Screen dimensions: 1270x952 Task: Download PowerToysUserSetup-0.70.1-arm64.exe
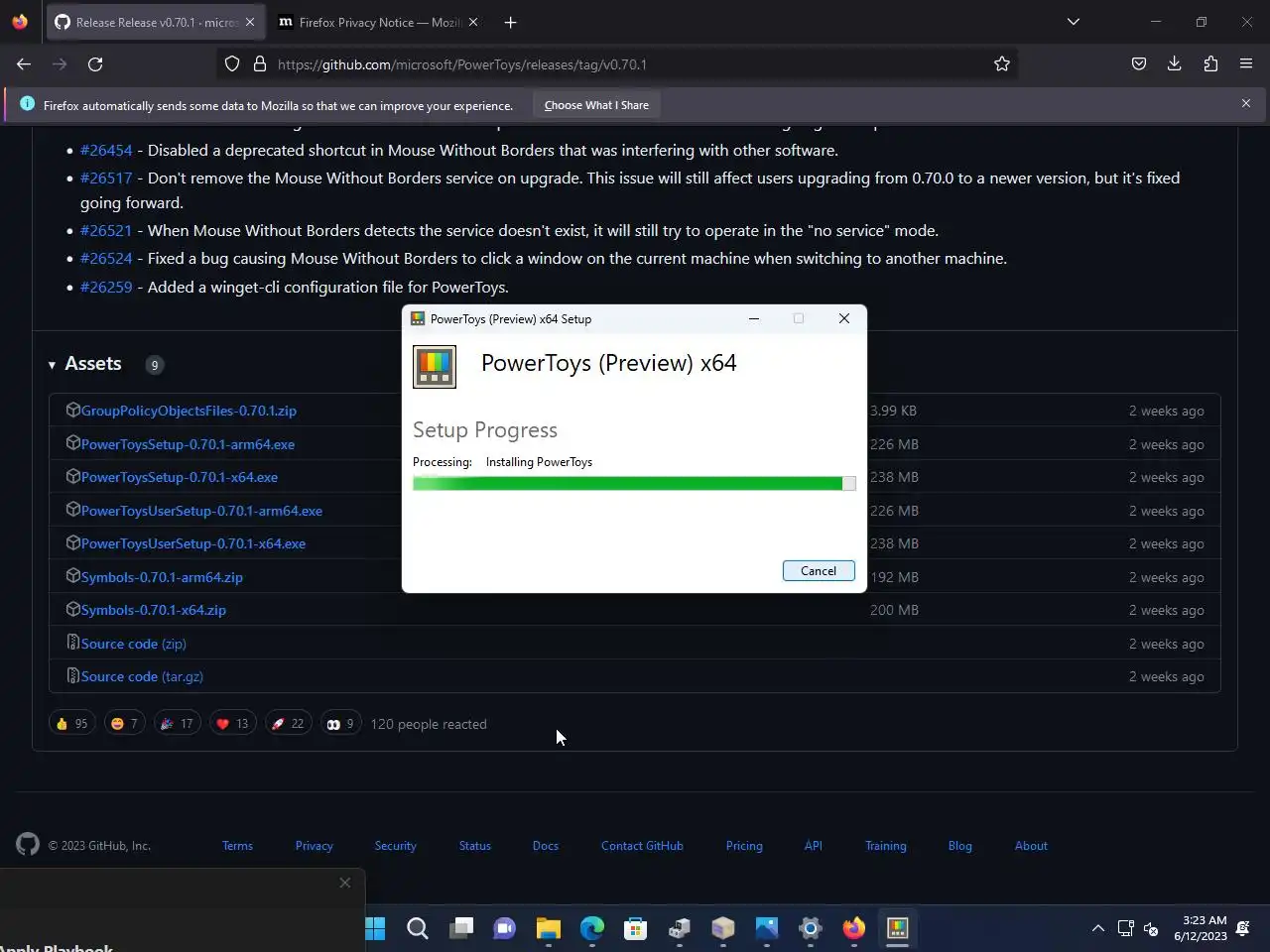(x=201, y=511)
